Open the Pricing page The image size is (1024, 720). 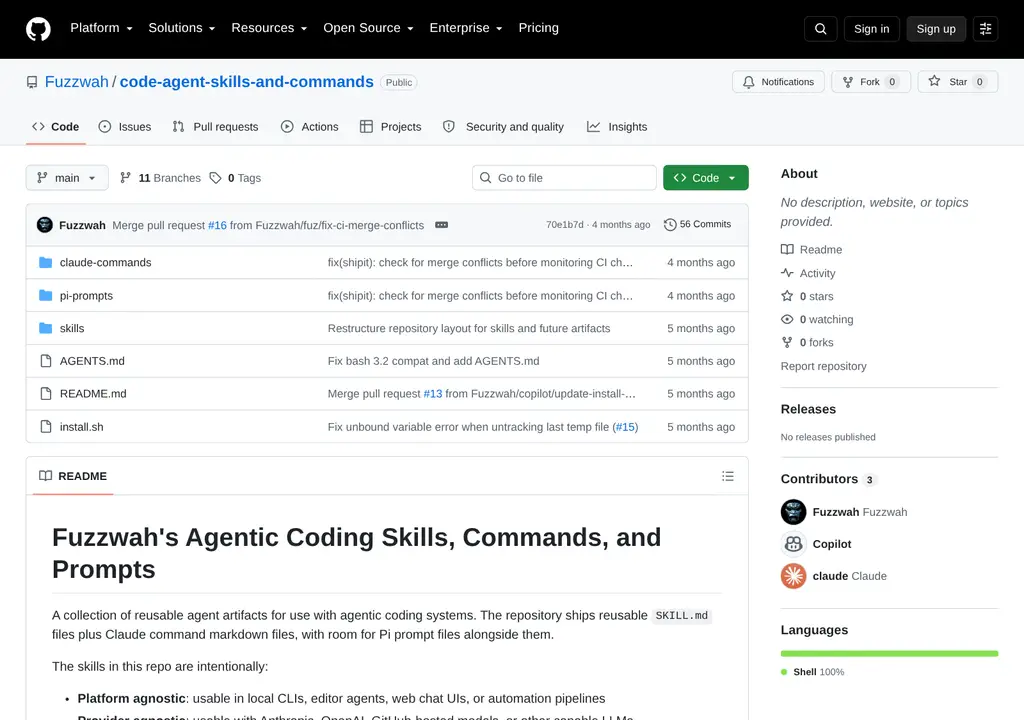538,28
